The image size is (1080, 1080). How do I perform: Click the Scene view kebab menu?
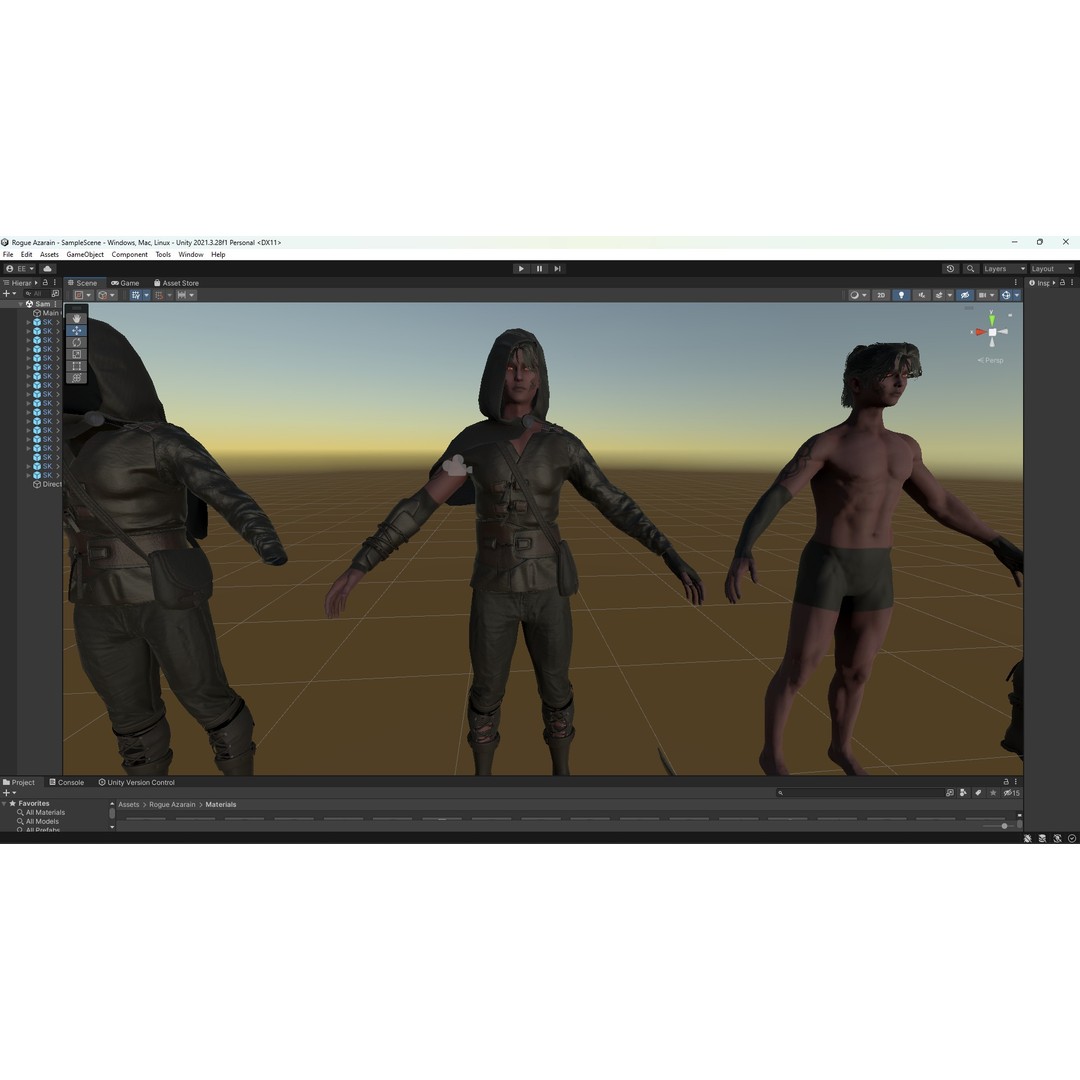[1015, 282]
